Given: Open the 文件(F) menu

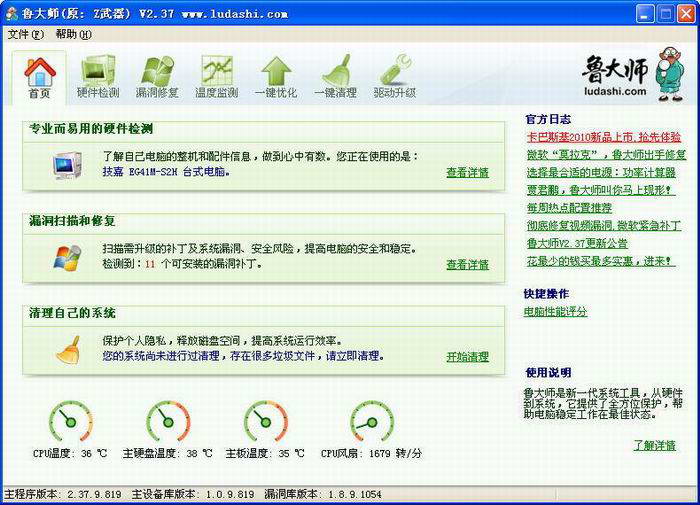Looking at the screenshot, I should (26, 34).
